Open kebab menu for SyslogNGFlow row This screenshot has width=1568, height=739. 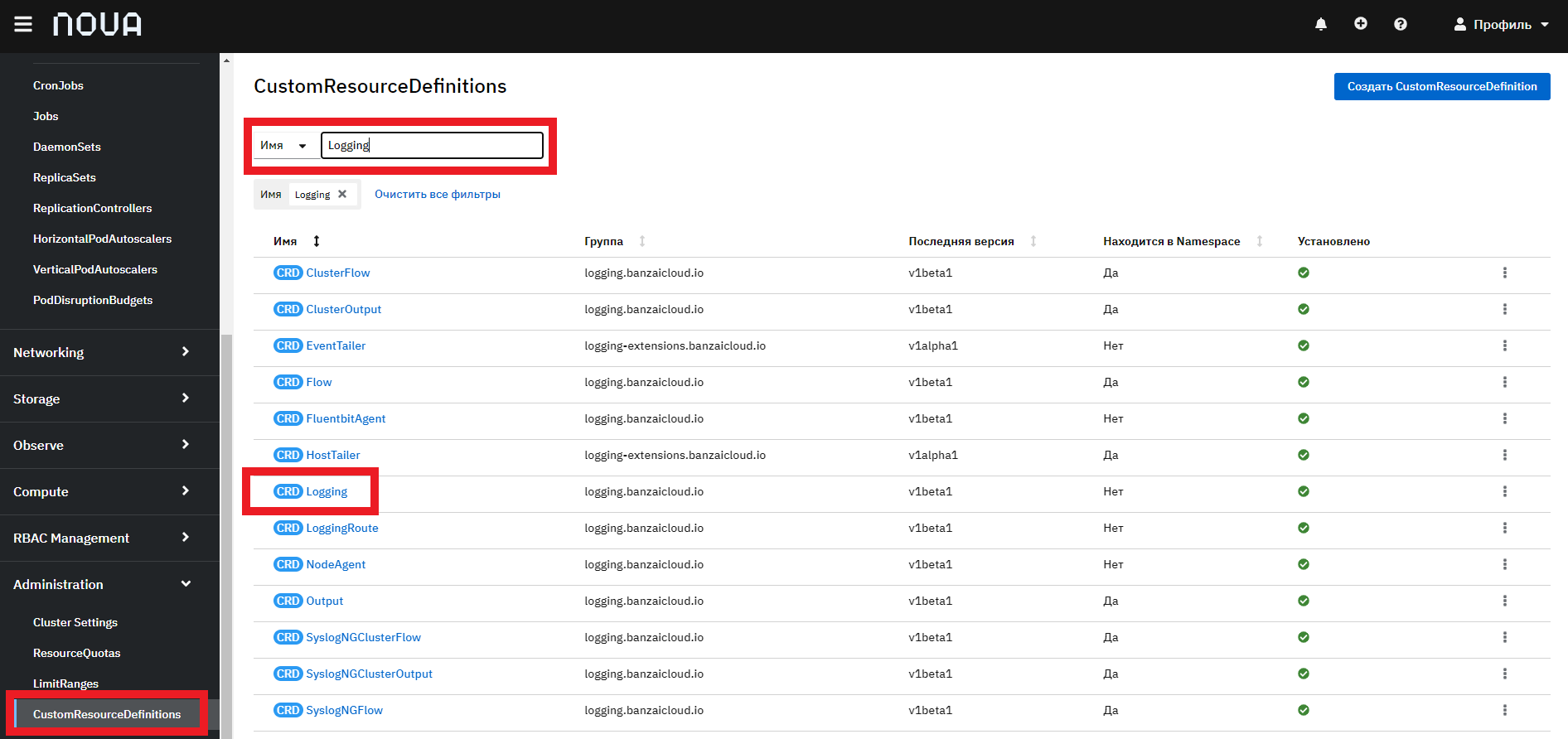coord(1505,710)
